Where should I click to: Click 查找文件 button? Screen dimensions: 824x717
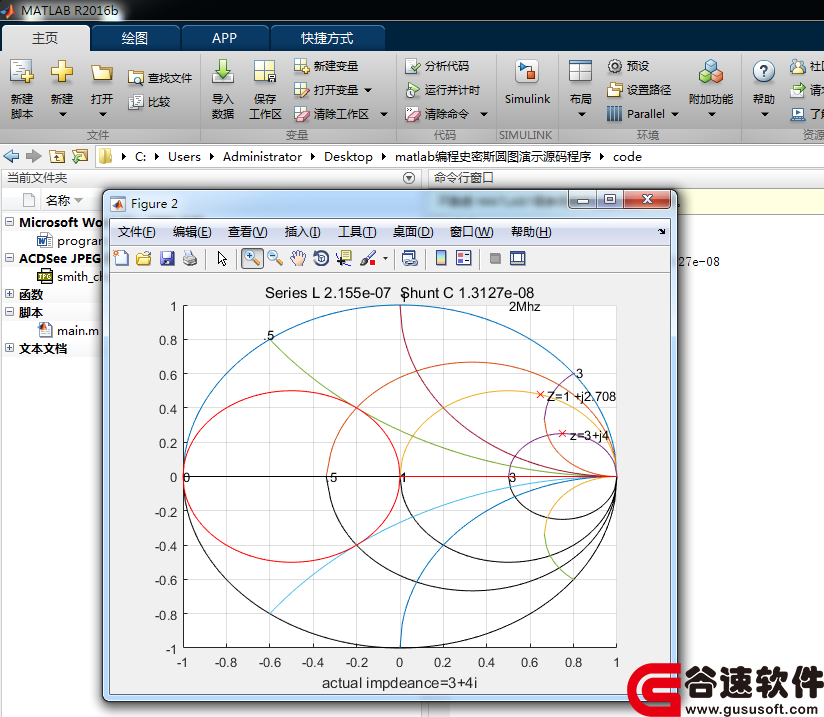[x=160, y=78]
